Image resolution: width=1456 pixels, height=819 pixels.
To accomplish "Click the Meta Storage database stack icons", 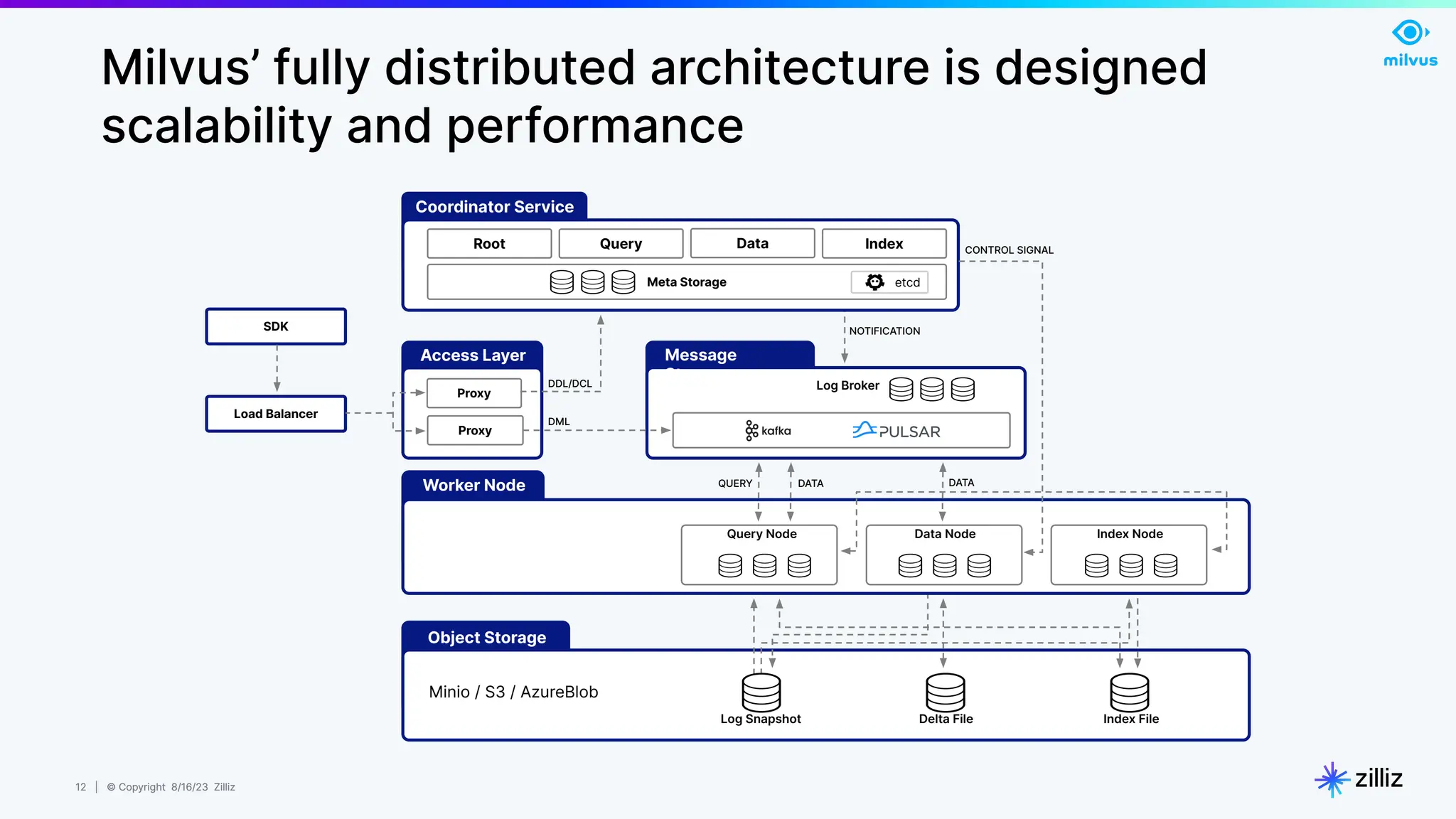I will pos(592,282).
